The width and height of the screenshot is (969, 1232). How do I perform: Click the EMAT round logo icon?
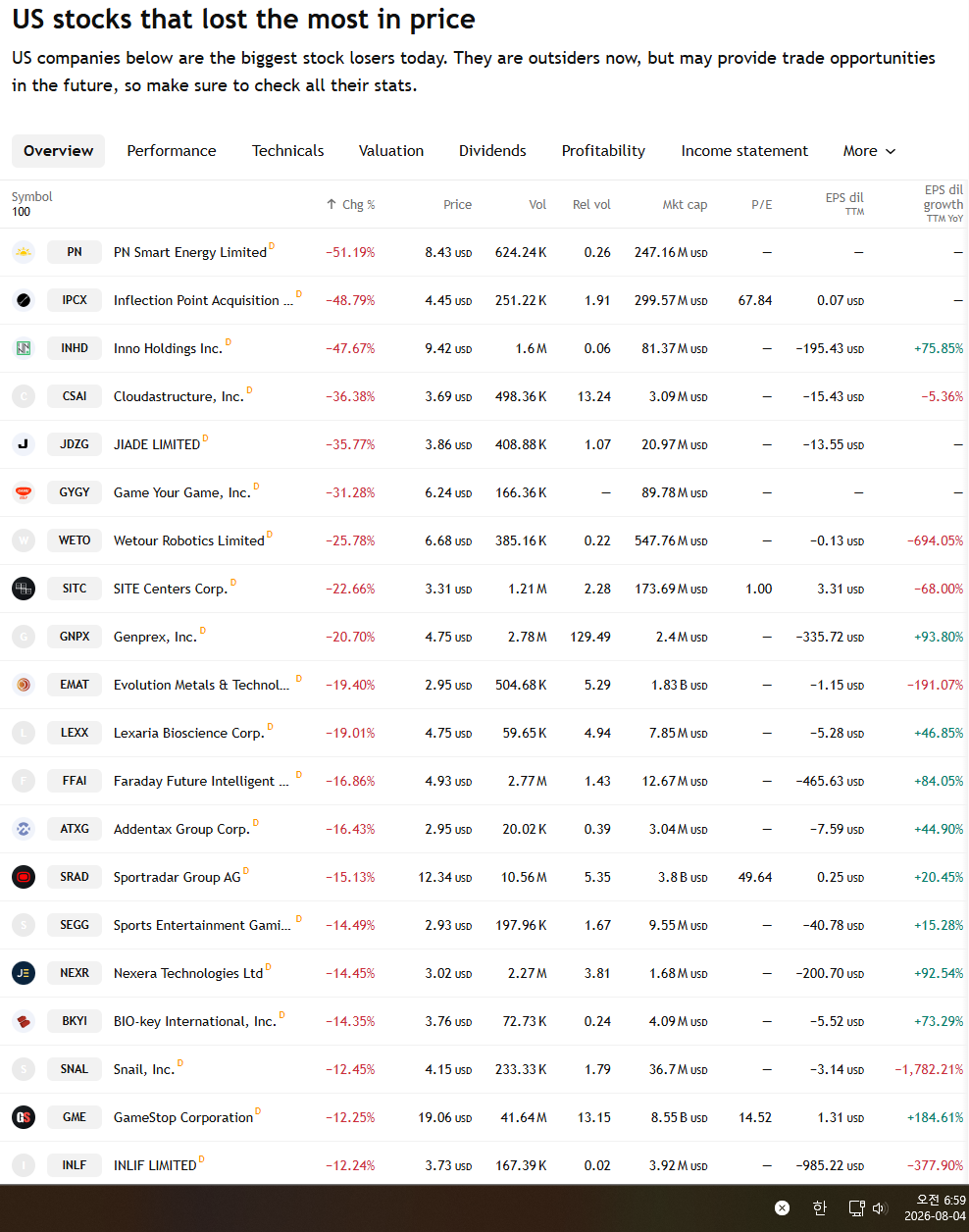click(x=24, y=685)
